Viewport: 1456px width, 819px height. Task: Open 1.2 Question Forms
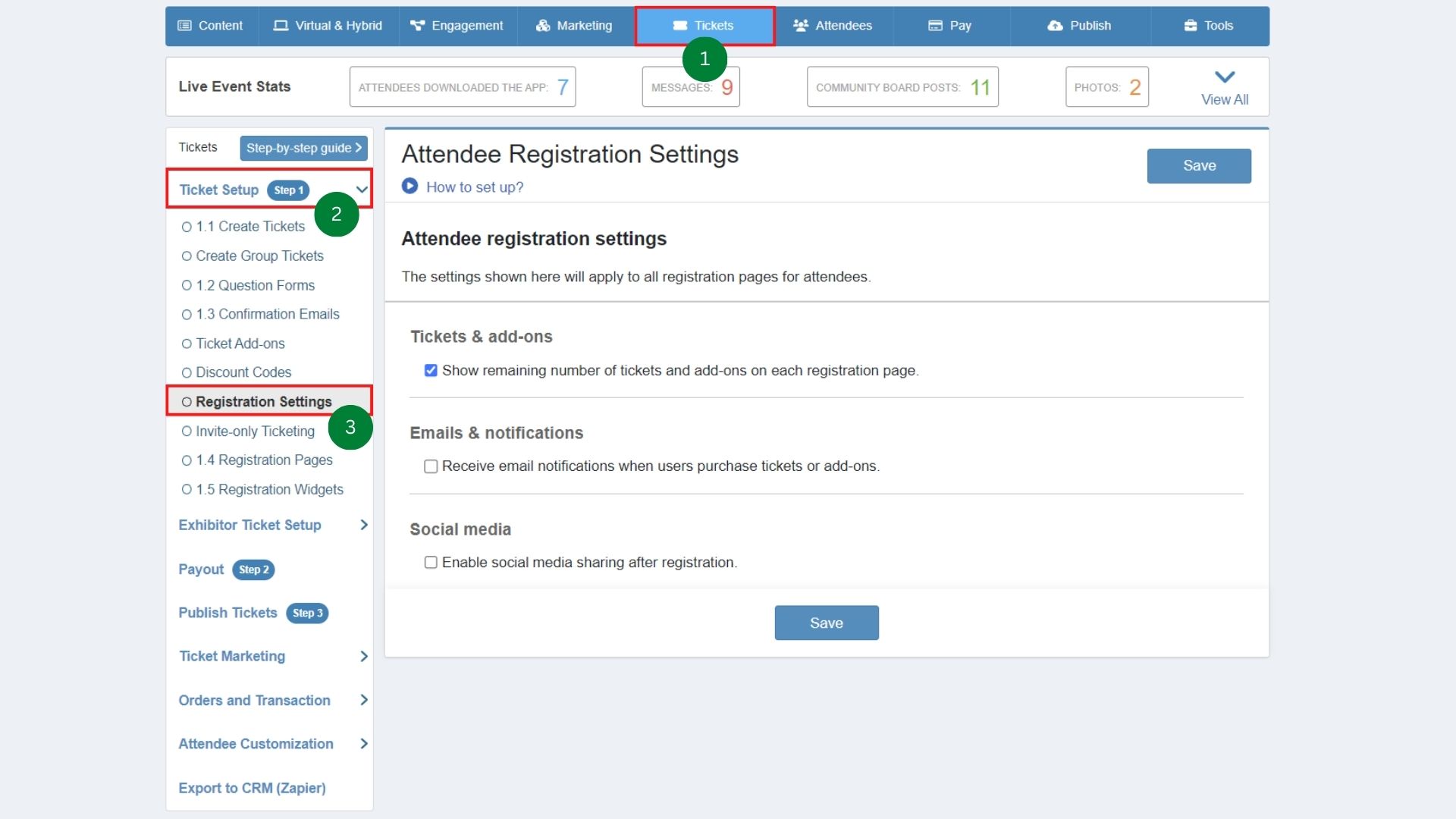[256, 286]
